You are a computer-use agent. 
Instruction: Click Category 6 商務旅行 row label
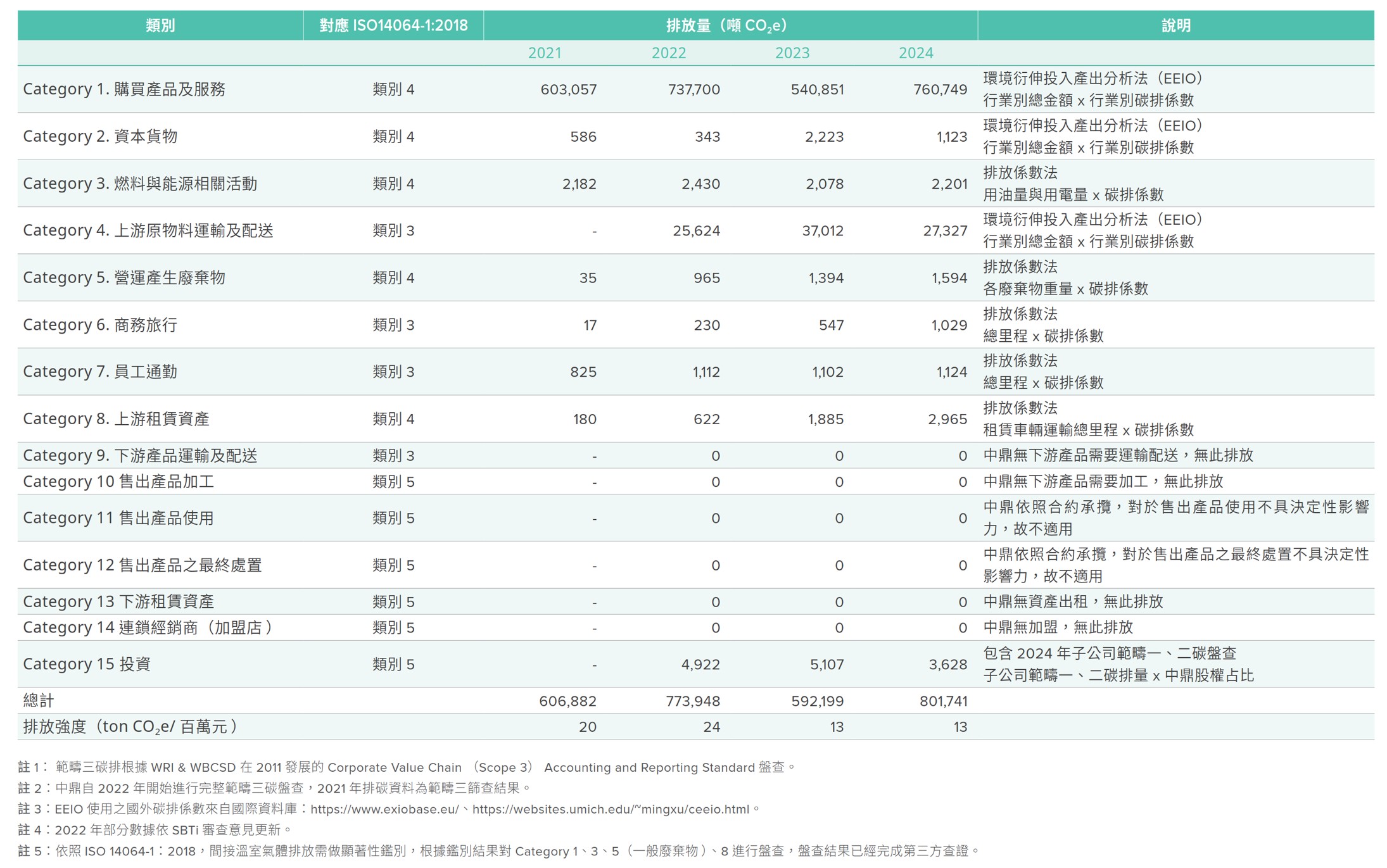100,325
